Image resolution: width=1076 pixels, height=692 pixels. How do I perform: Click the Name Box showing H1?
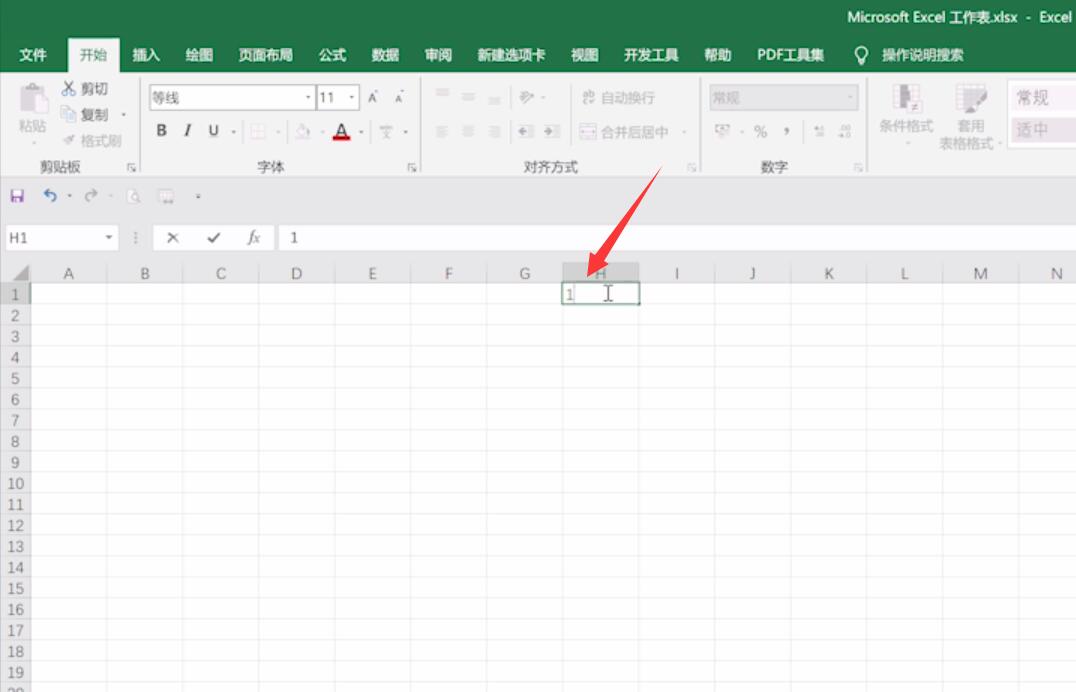[x=53, y=238]
